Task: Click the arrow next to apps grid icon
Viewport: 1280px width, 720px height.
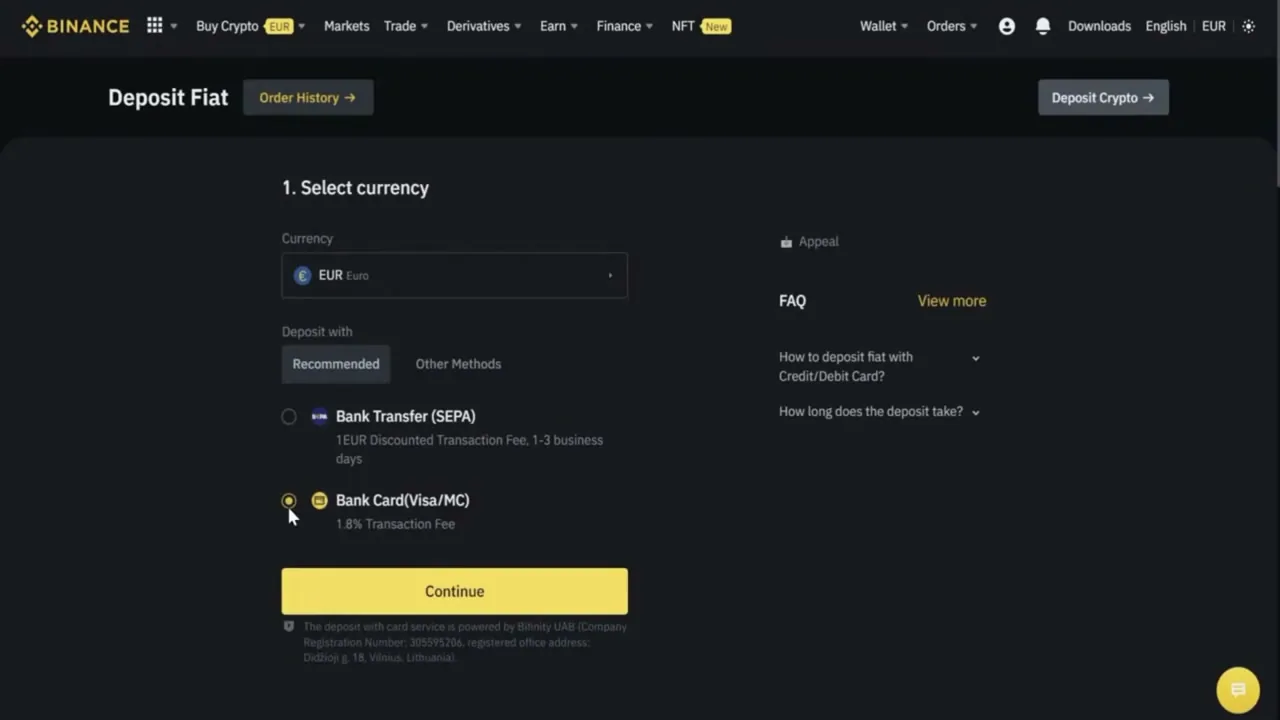Action: [174, 26]
